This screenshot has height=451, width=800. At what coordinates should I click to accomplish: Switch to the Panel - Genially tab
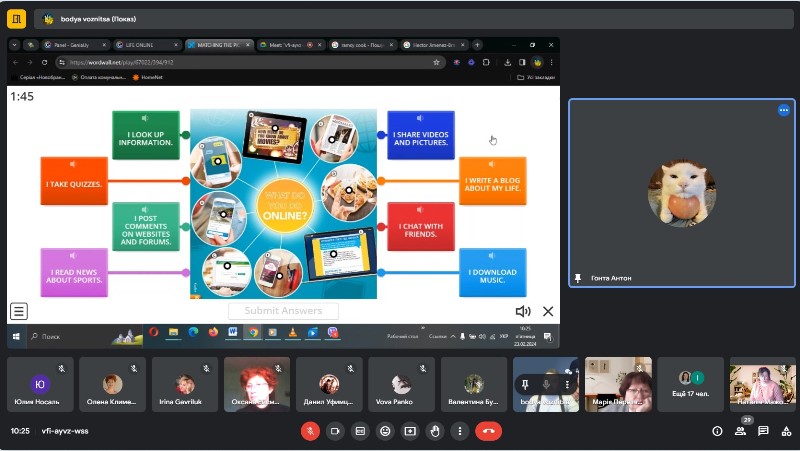pos(75,45)
